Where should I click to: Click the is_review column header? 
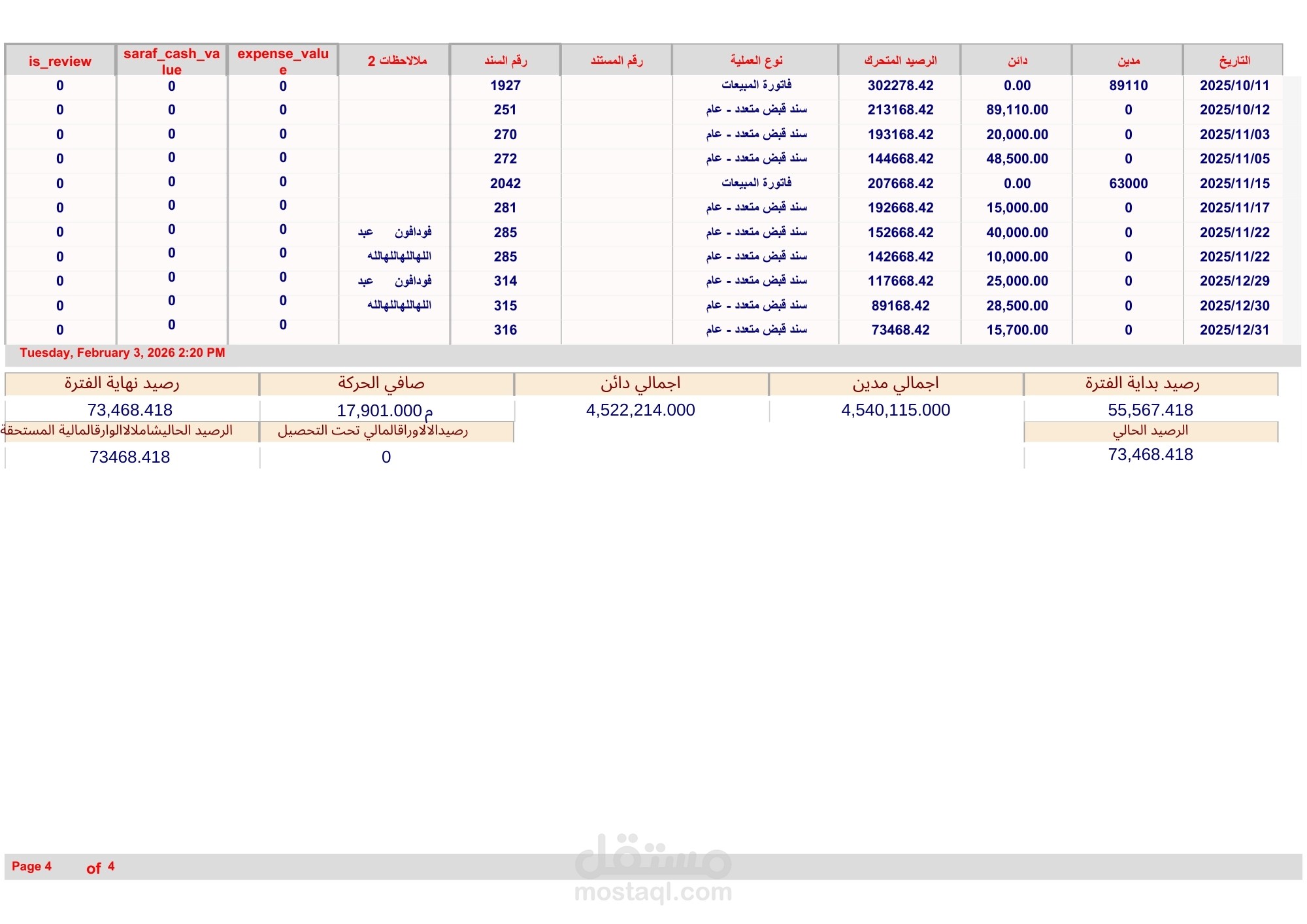point(59,61)
